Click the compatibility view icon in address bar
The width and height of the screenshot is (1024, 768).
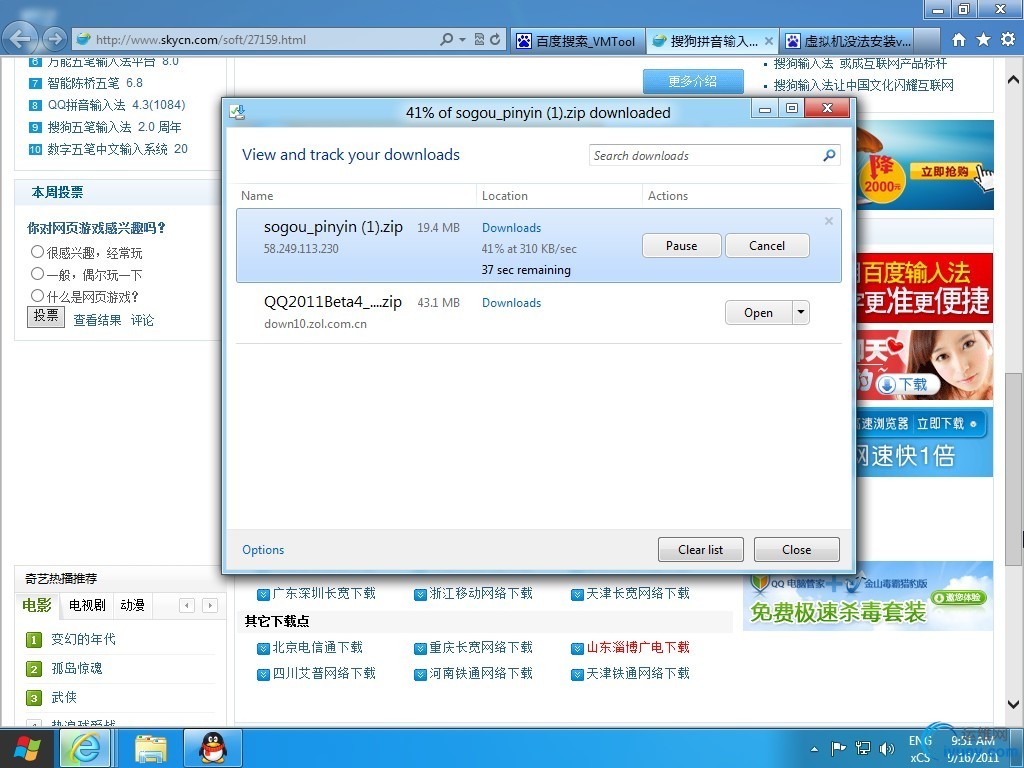[x=479, y=39]
